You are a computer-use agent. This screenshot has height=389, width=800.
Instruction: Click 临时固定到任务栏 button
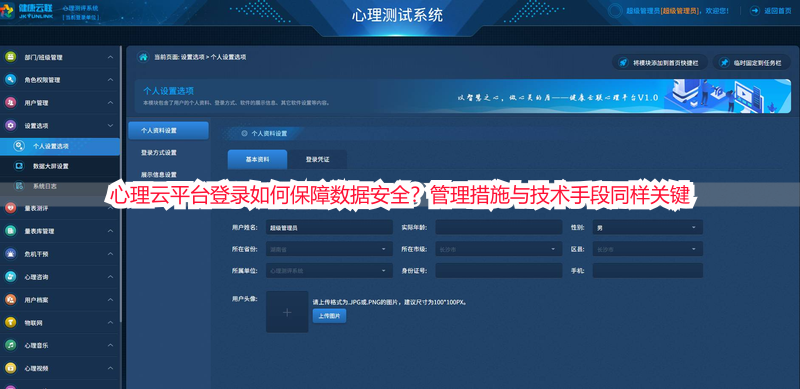click(752, 63)
